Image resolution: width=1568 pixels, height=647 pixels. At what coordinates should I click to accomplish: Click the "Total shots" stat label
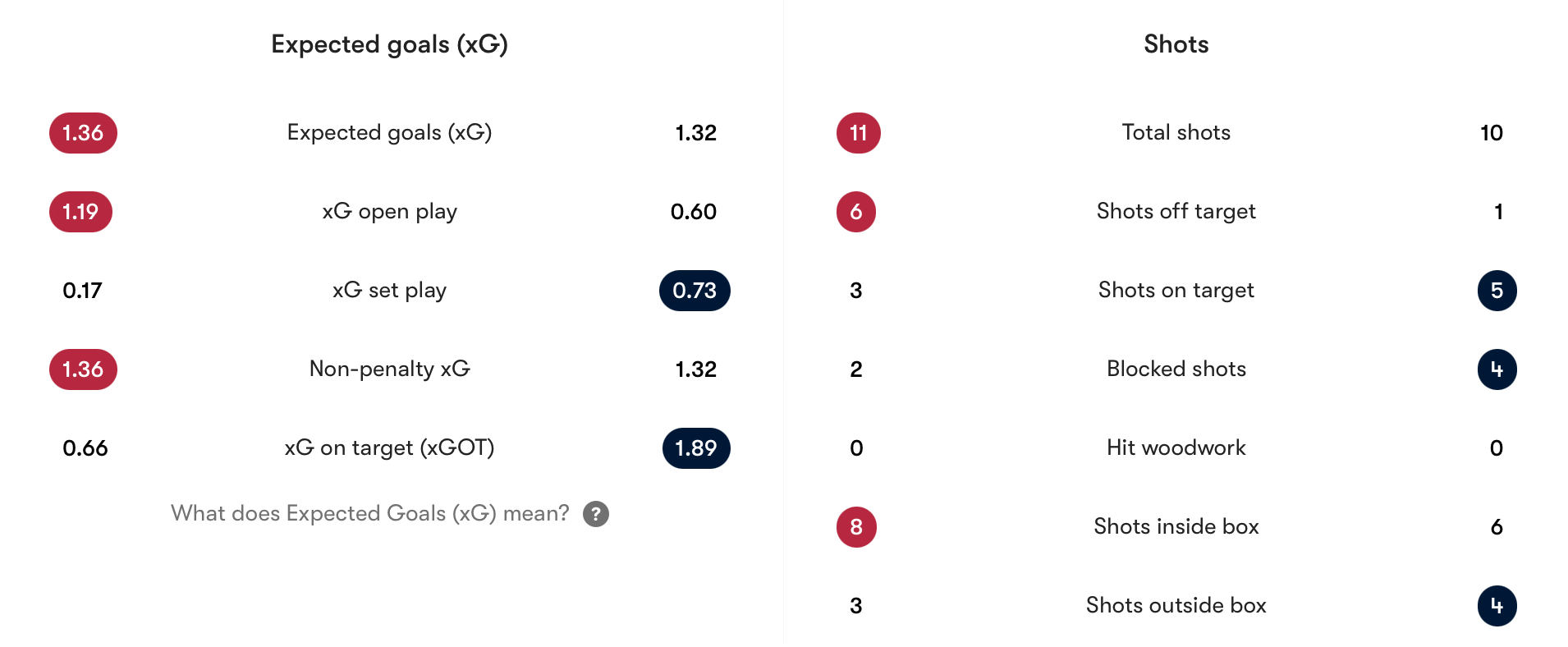click(1176, 133)
